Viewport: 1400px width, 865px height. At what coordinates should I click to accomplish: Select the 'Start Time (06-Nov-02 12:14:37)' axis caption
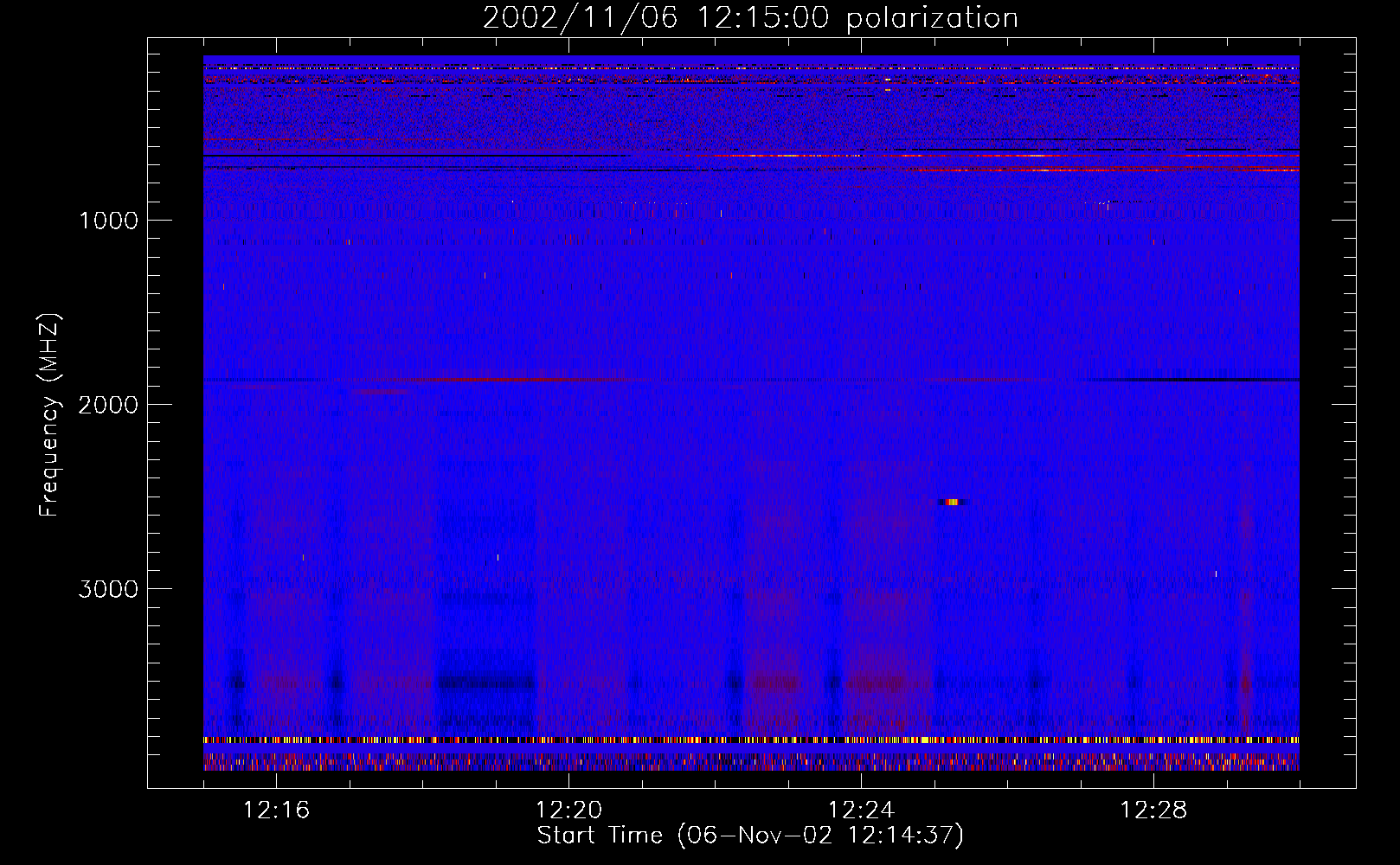[x=750, y=836]
